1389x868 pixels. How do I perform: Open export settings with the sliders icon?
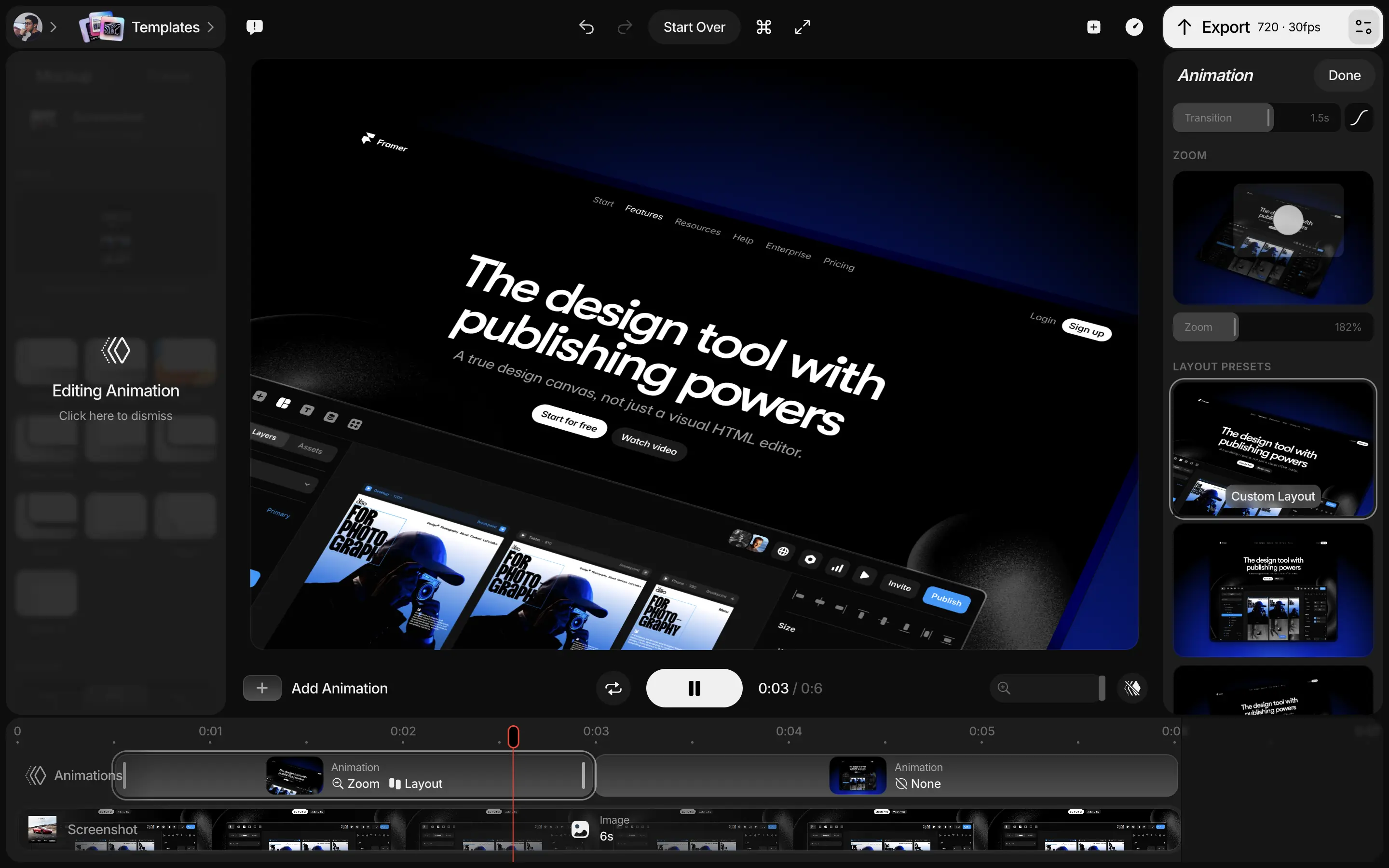point(1363,27)
